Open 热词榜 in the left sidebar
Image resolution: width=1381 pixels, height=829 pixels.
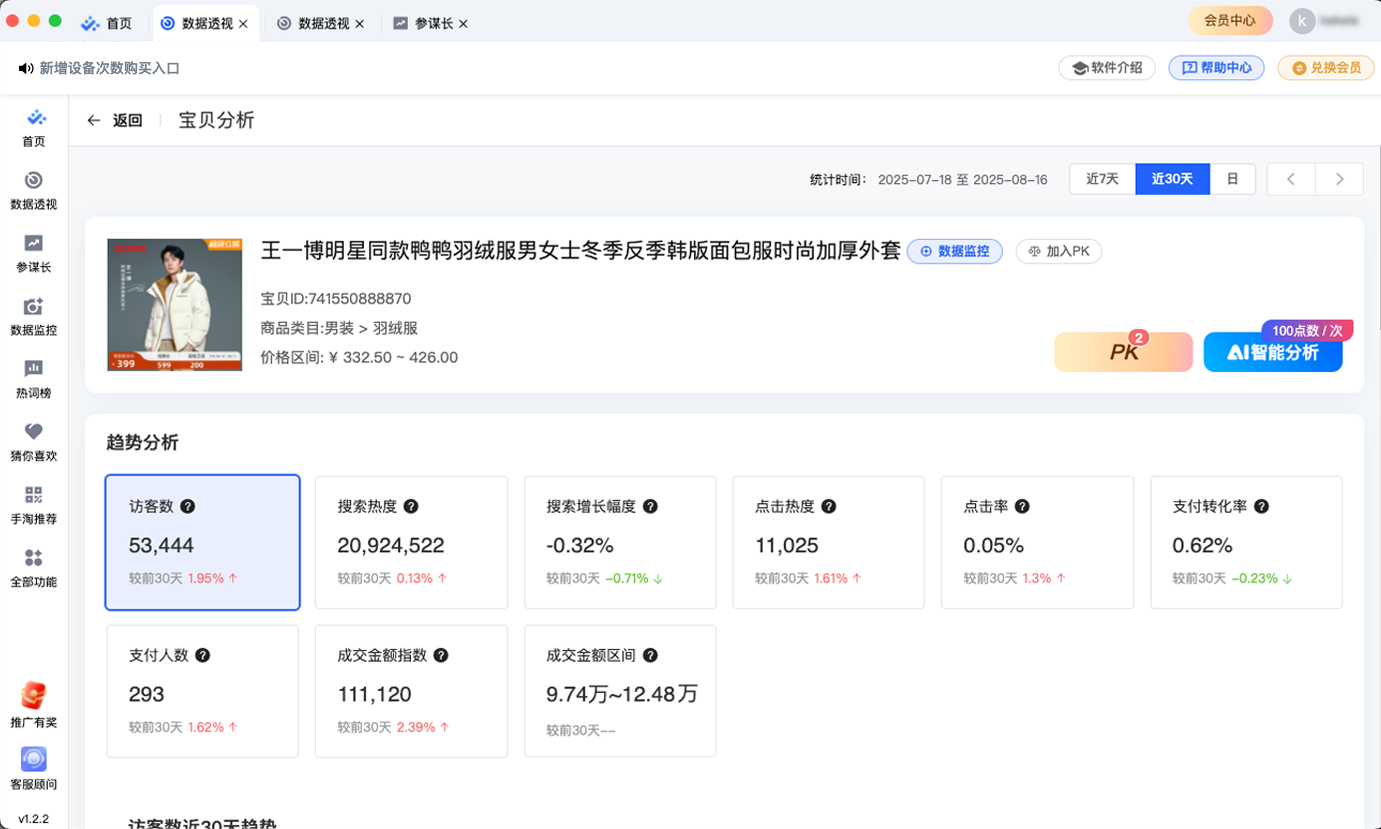coord(33,378)
